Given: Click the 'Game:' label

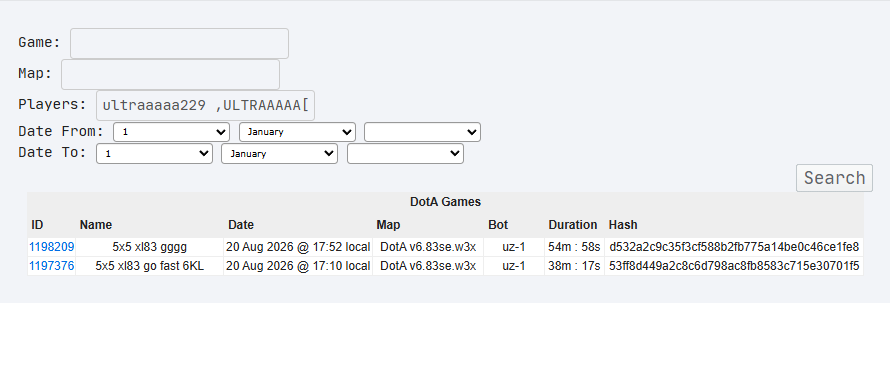Looking at the screenshot, I should [39, 43].
